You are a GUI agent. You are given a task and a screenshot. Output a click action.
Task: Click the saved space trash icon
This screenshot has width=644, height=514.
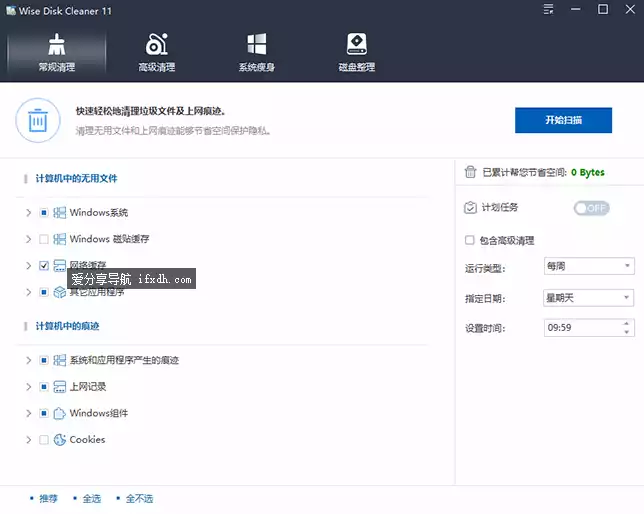470,172
